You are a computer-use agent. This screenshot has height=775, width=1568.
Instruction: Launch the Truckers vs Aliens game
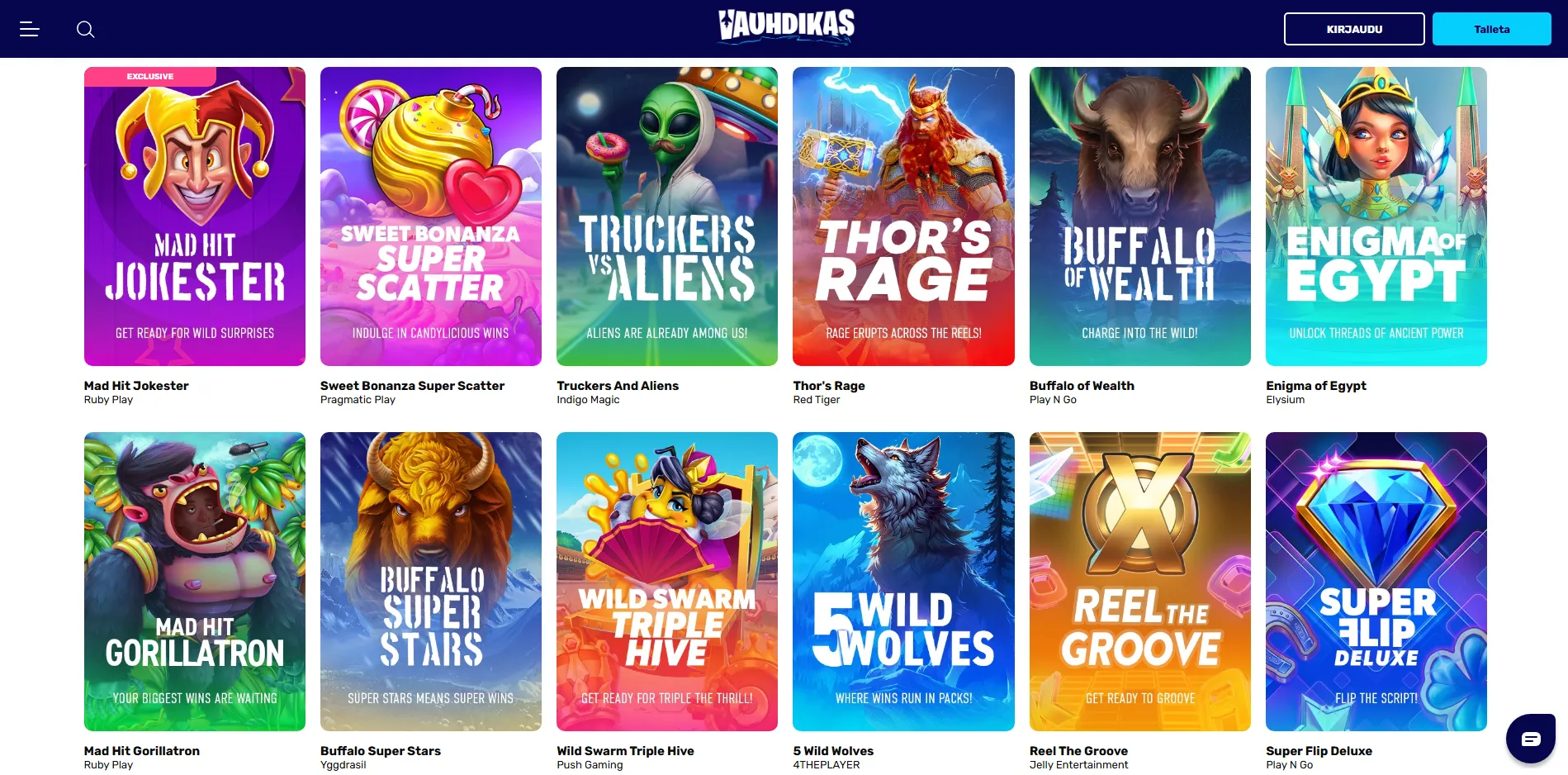click(x=667, y=216)
